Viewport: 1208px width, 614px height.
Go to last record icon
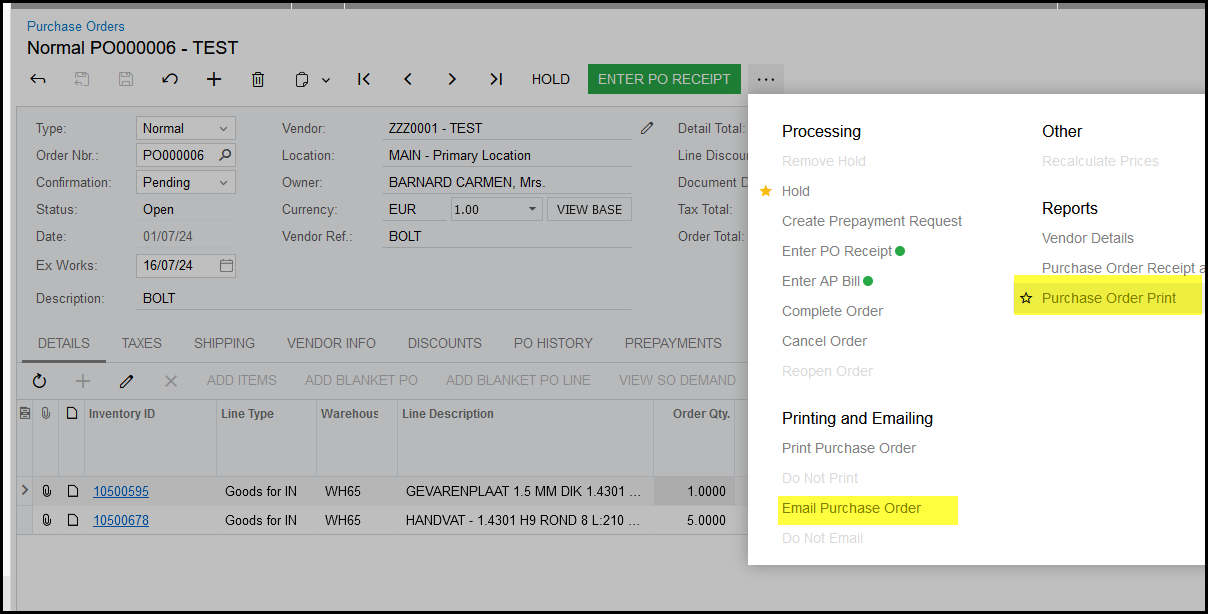496,79
